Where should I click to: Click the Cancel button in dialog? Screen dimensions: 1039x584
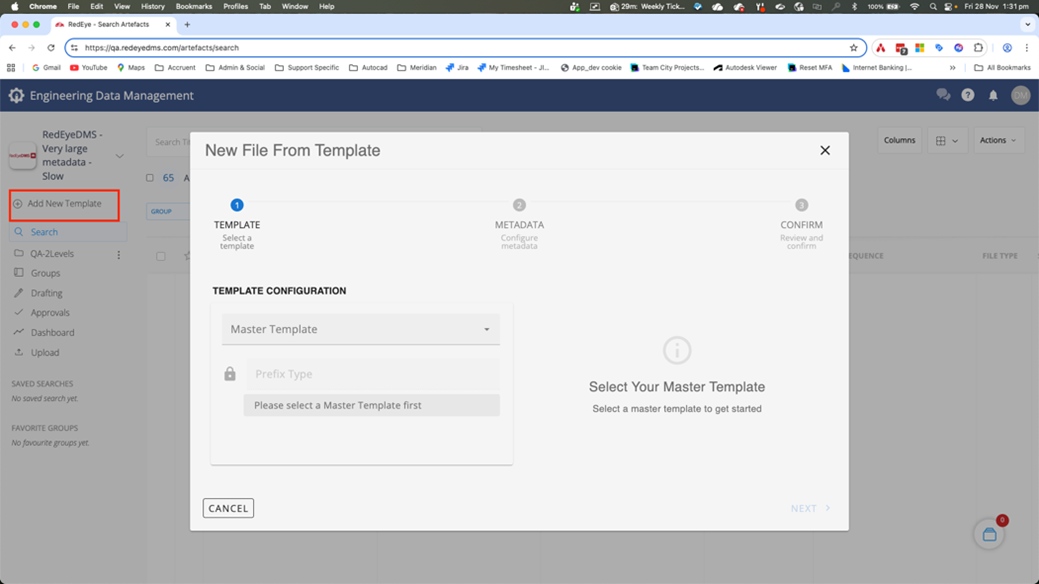228,508
